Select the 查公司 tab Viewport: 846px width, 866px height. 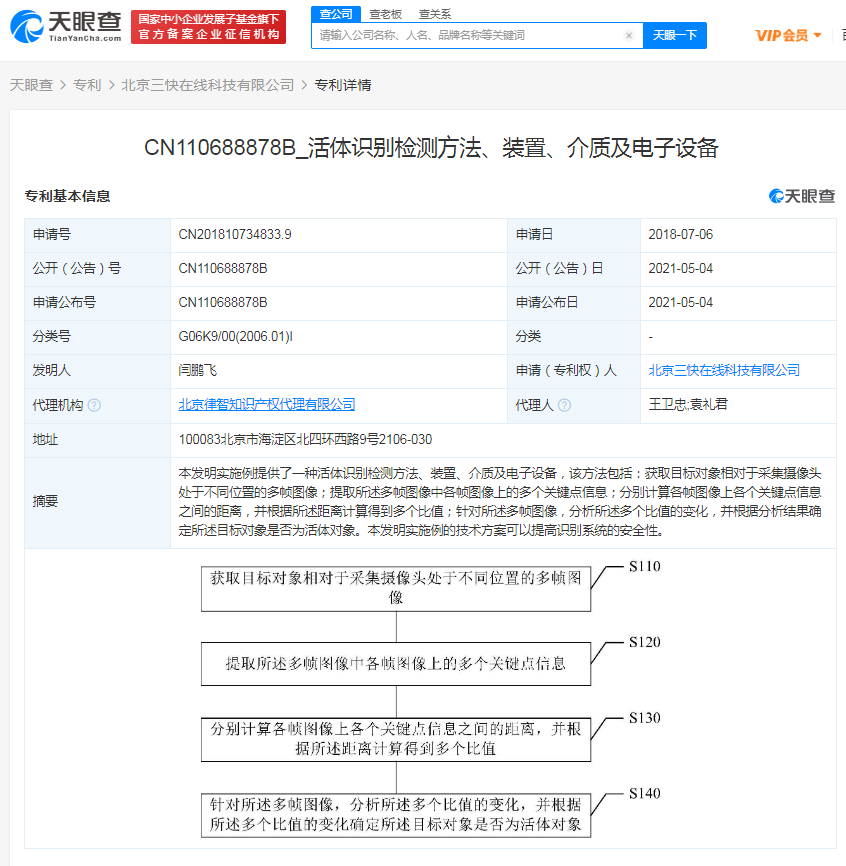(x=333, y=14)
